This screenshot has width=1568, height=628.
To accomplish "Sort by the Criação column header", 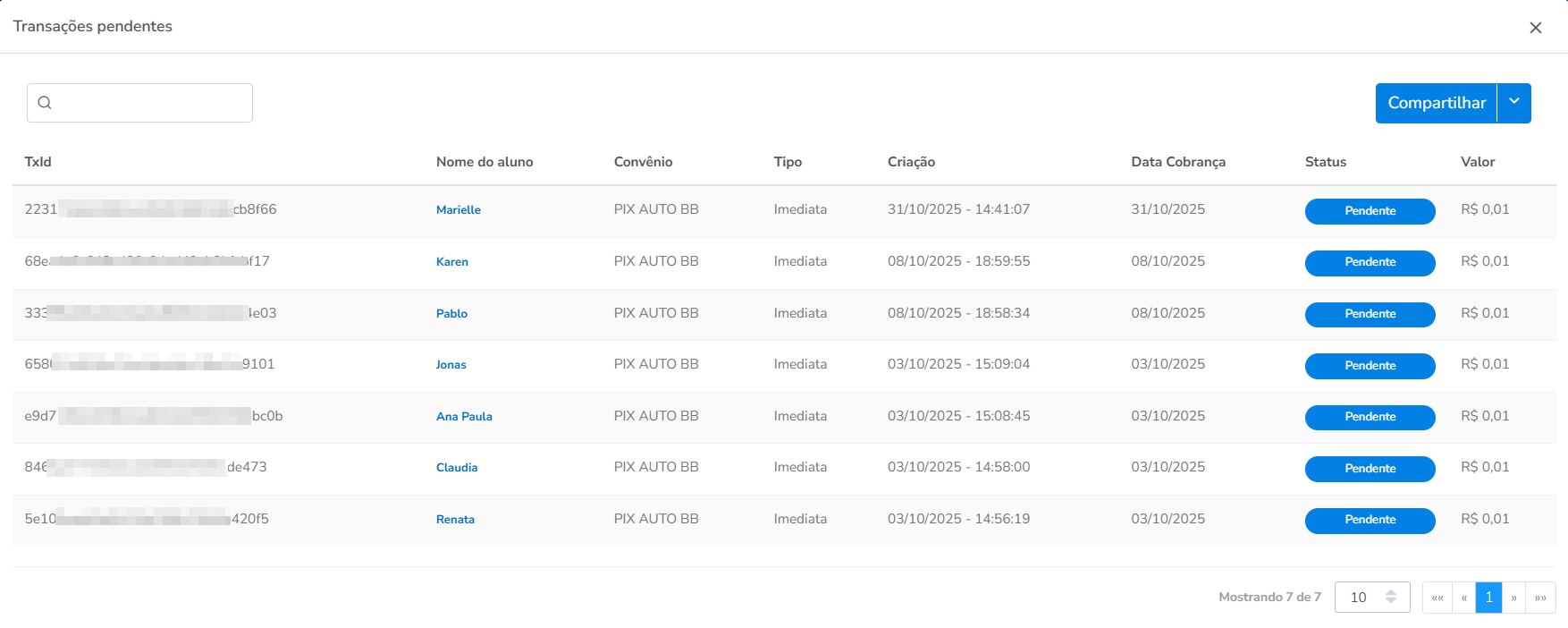I will [x=911, y=162].
